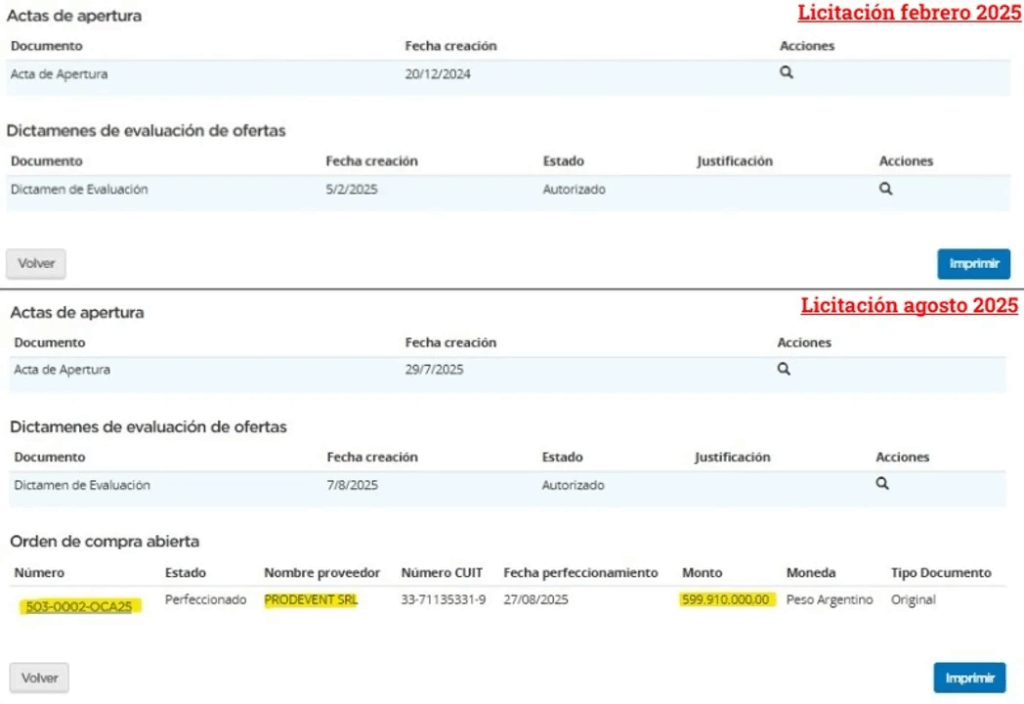Open the magnifier for Acta dated 20/12/2024
The height and width of the screenshot is (704, 1024).
point(786,73)
